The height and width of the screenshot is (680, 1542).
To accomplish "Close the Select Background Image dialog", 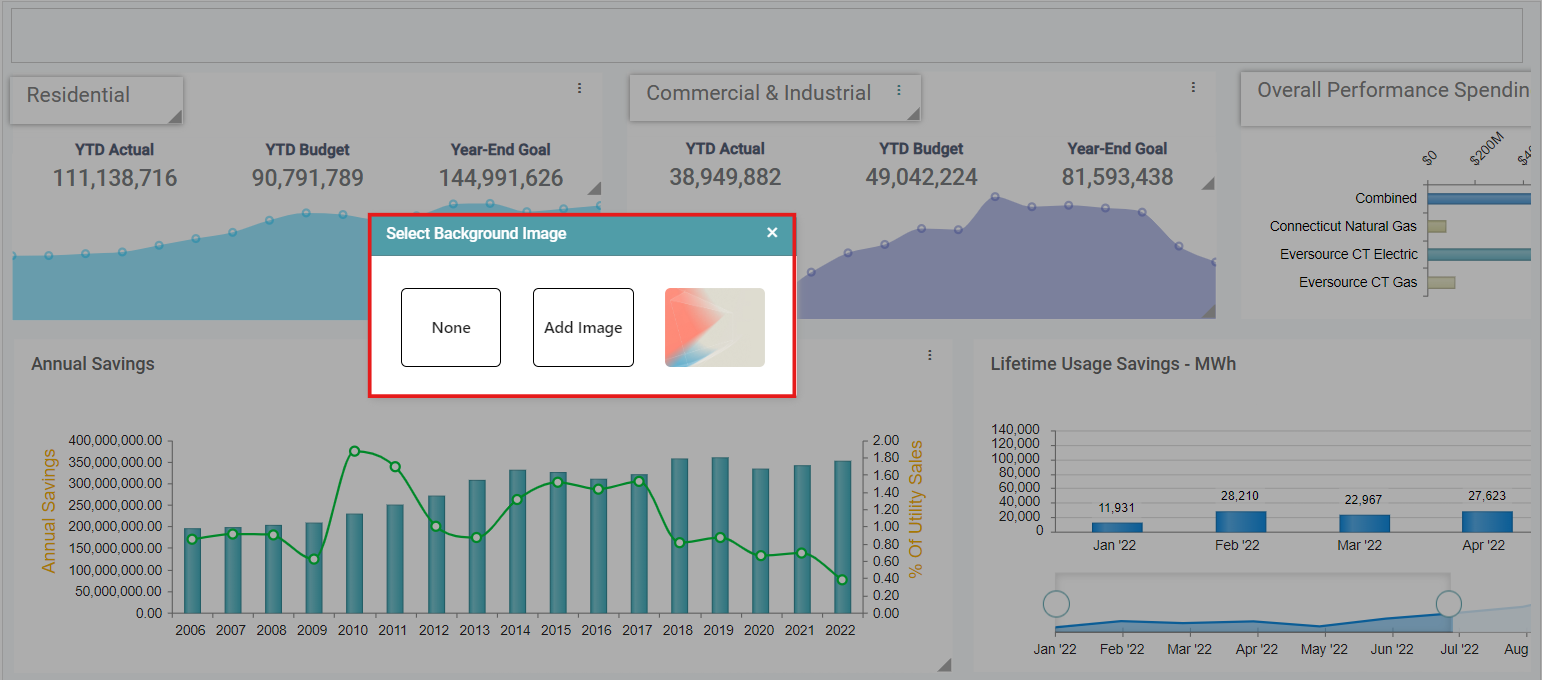I will (x=771, y=233).
